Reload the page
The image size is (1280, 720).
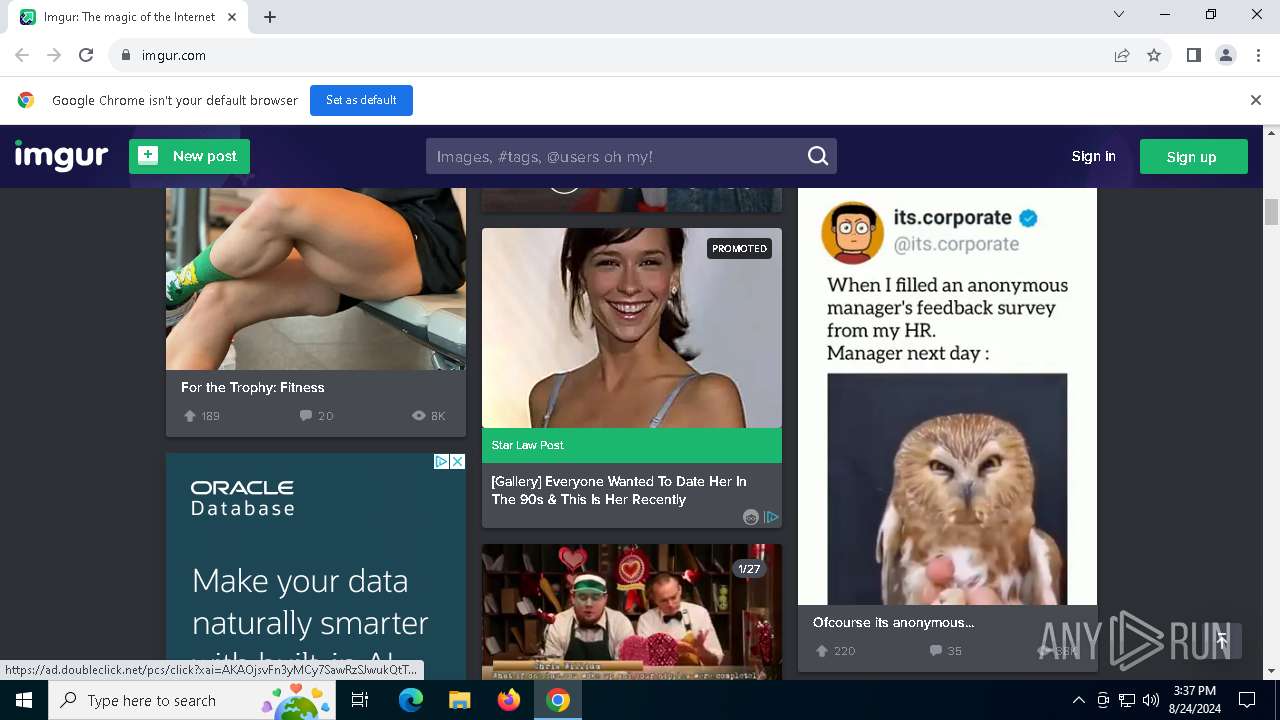(86, 55)
